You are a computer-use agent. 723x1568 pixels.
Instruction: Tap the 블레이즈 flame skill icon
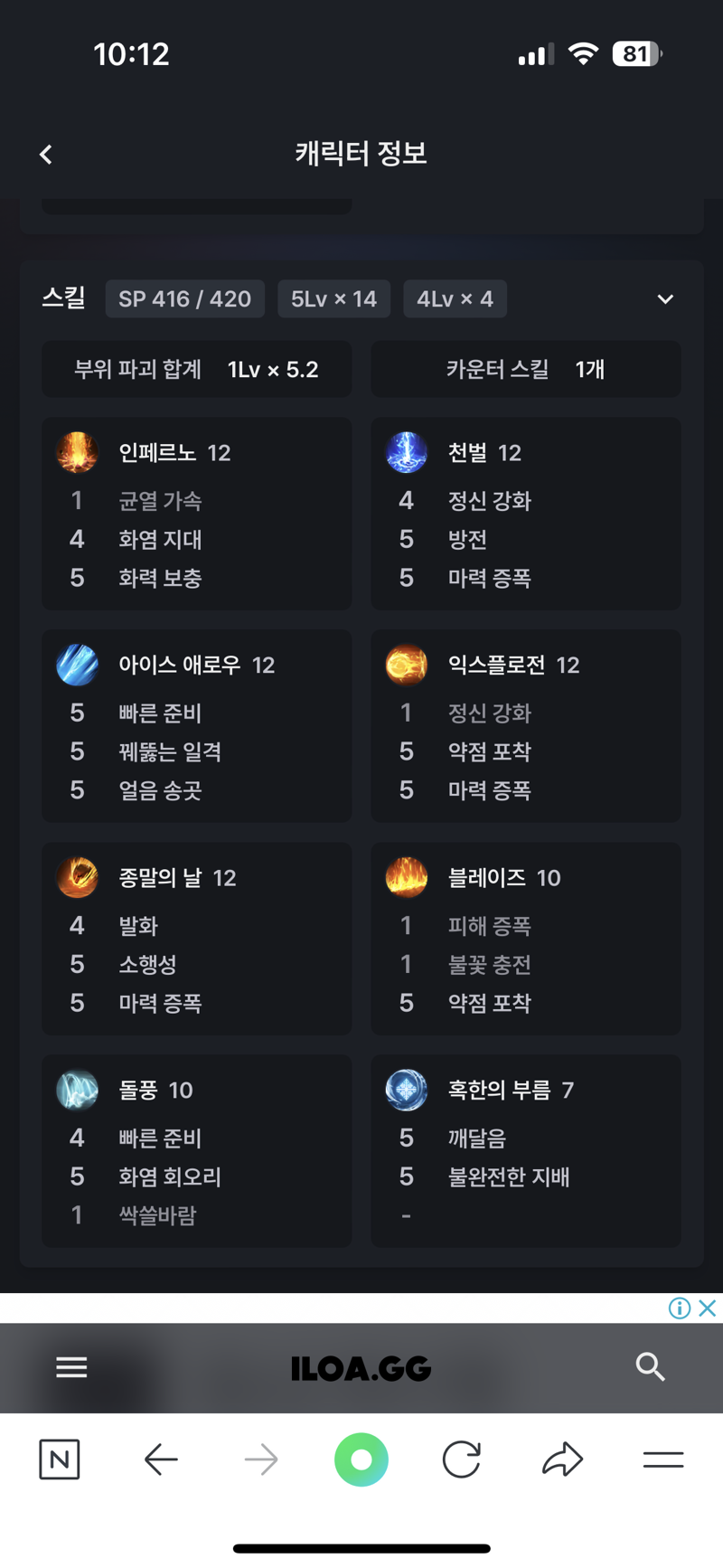[x=407, y=877]
